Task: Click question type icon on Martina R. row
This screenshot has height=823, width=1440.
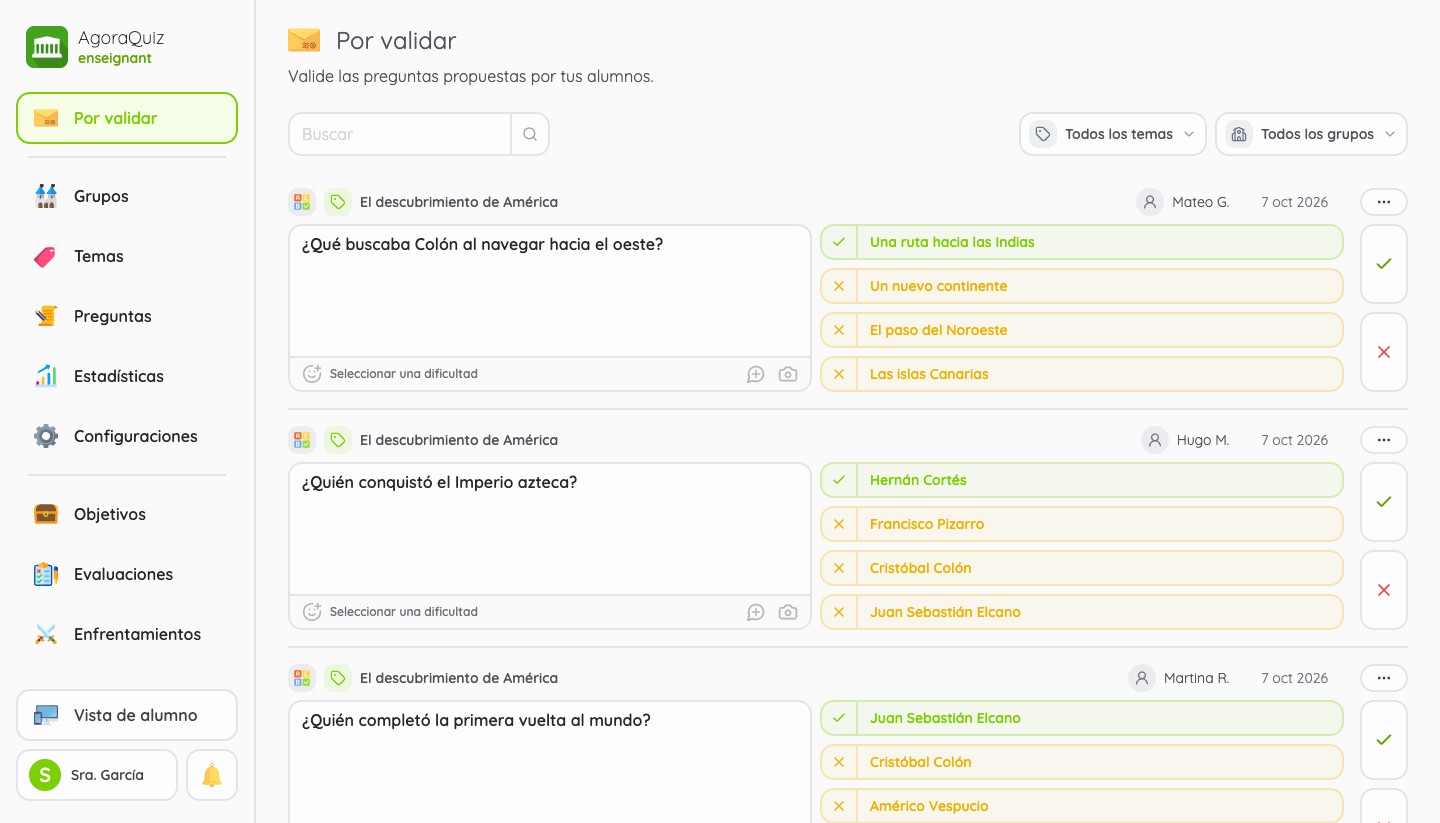Action: [302, 678]
